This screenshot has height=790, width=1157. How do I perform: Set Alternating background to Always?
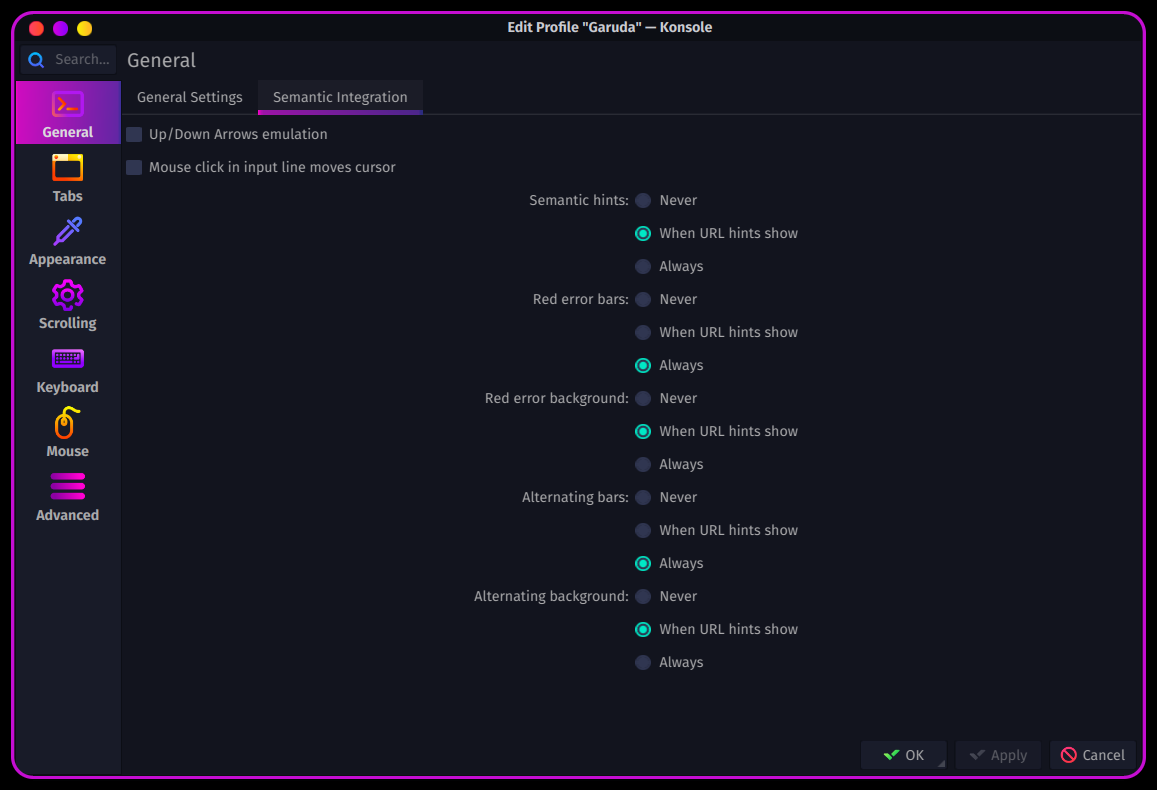[x=643, y=662]
